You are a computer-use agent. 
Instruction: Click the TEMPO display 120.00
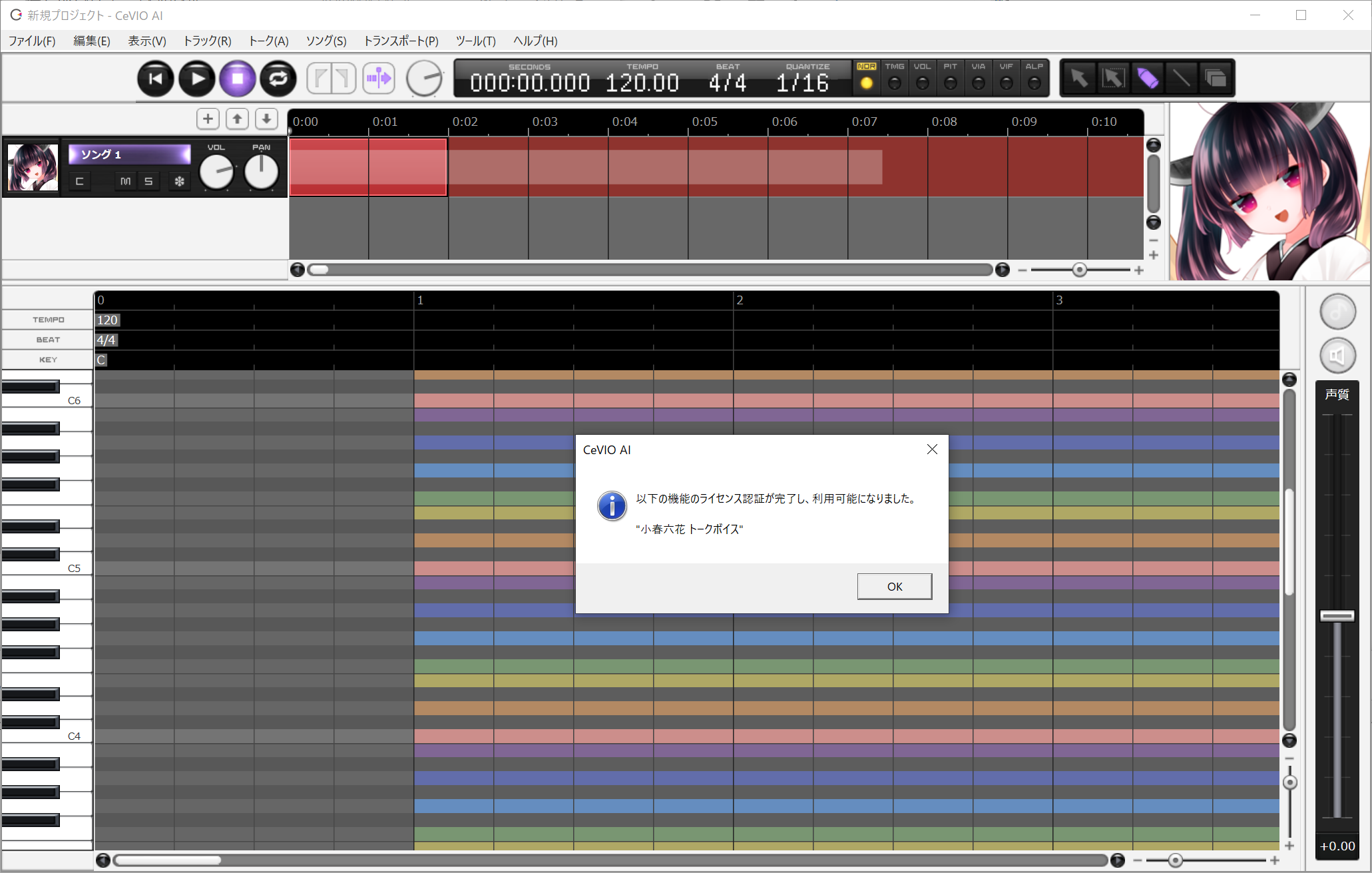642,83
